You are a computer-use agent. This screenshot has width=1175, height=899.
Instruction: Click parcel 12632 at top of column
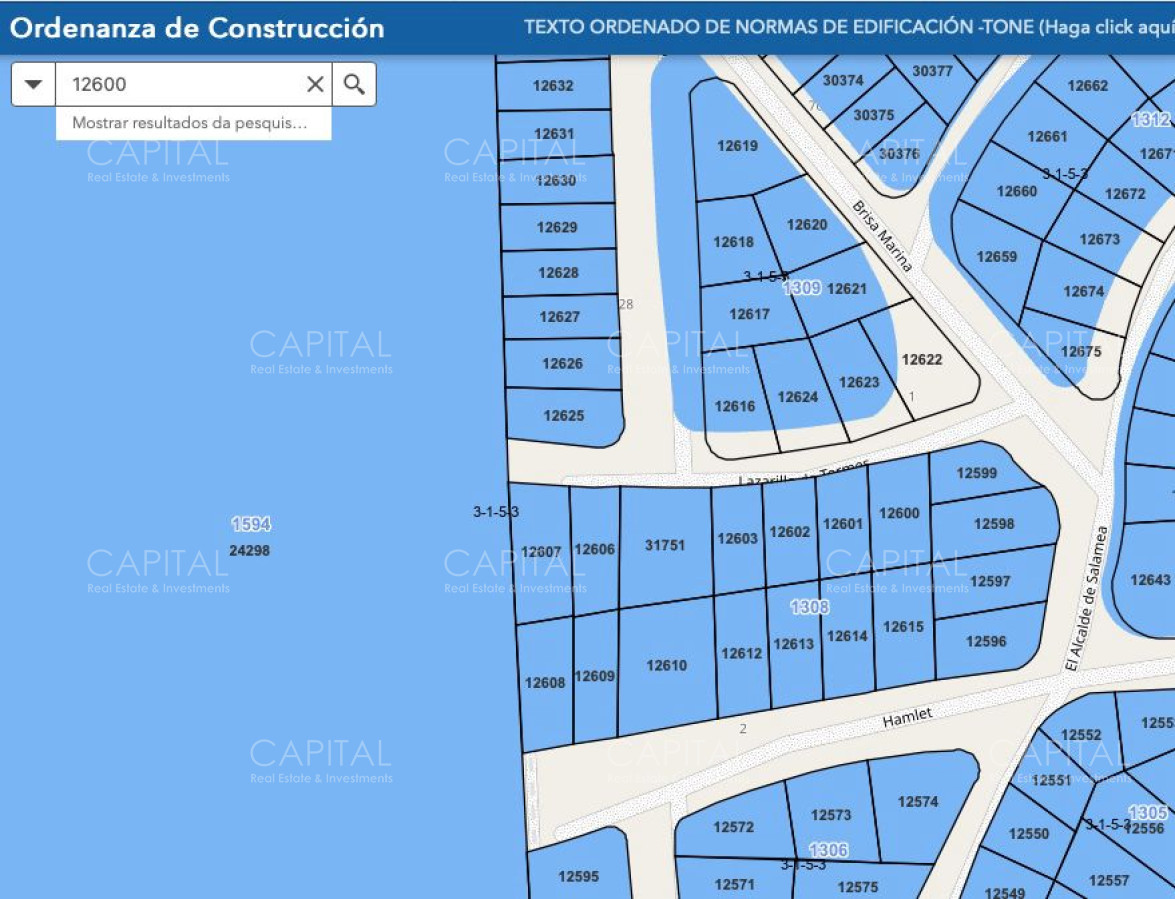pos(553,86)
